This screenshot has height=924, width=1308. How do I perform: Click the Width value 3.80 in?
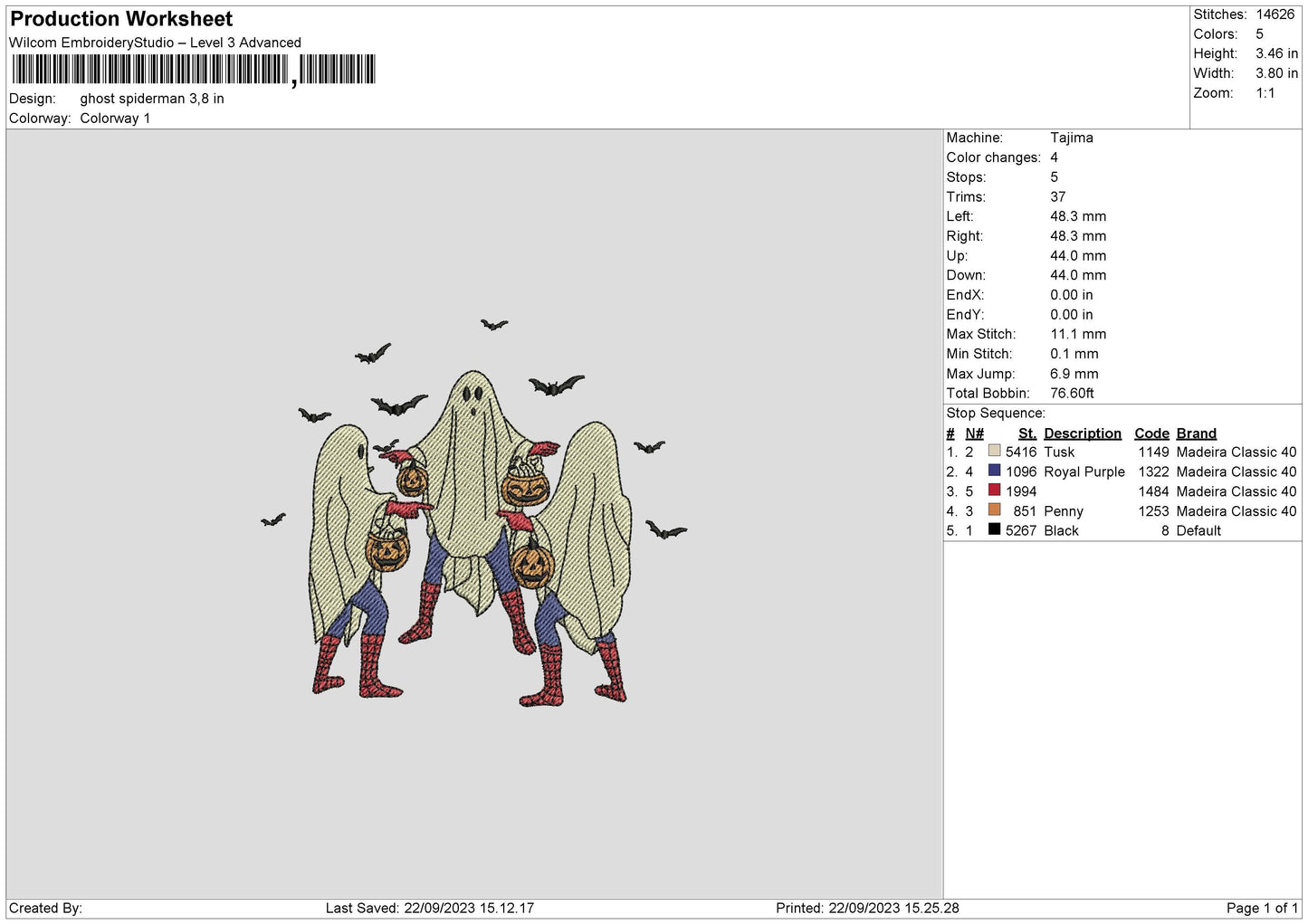(x=1276, y=73)
